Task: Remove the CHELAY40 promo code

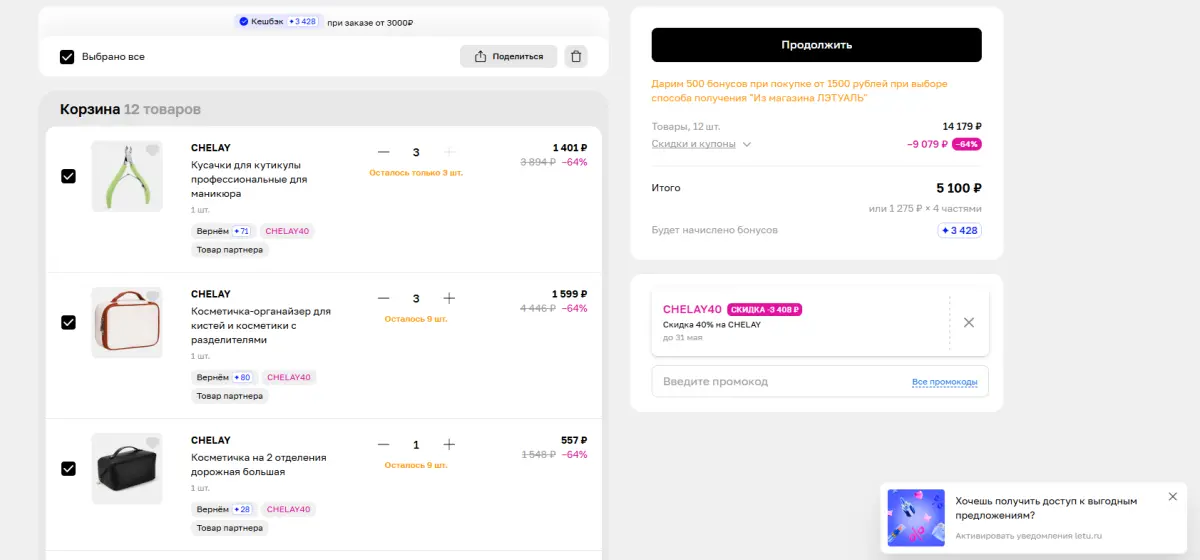Action: (x=968, y=322)
